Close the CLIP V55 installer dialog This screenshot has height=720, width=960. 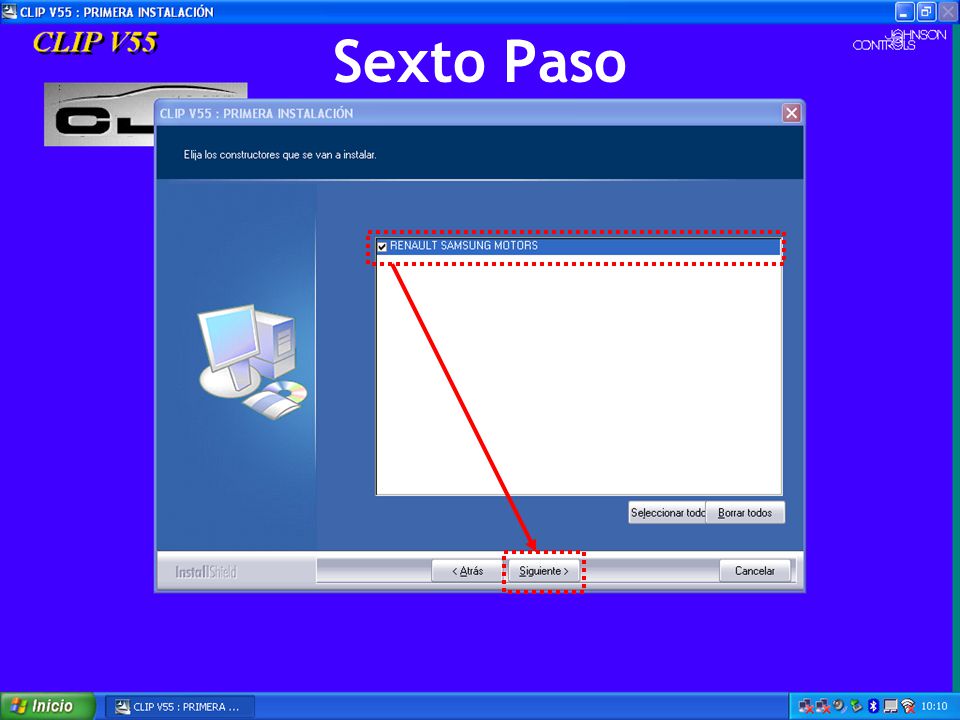(791, 113)
